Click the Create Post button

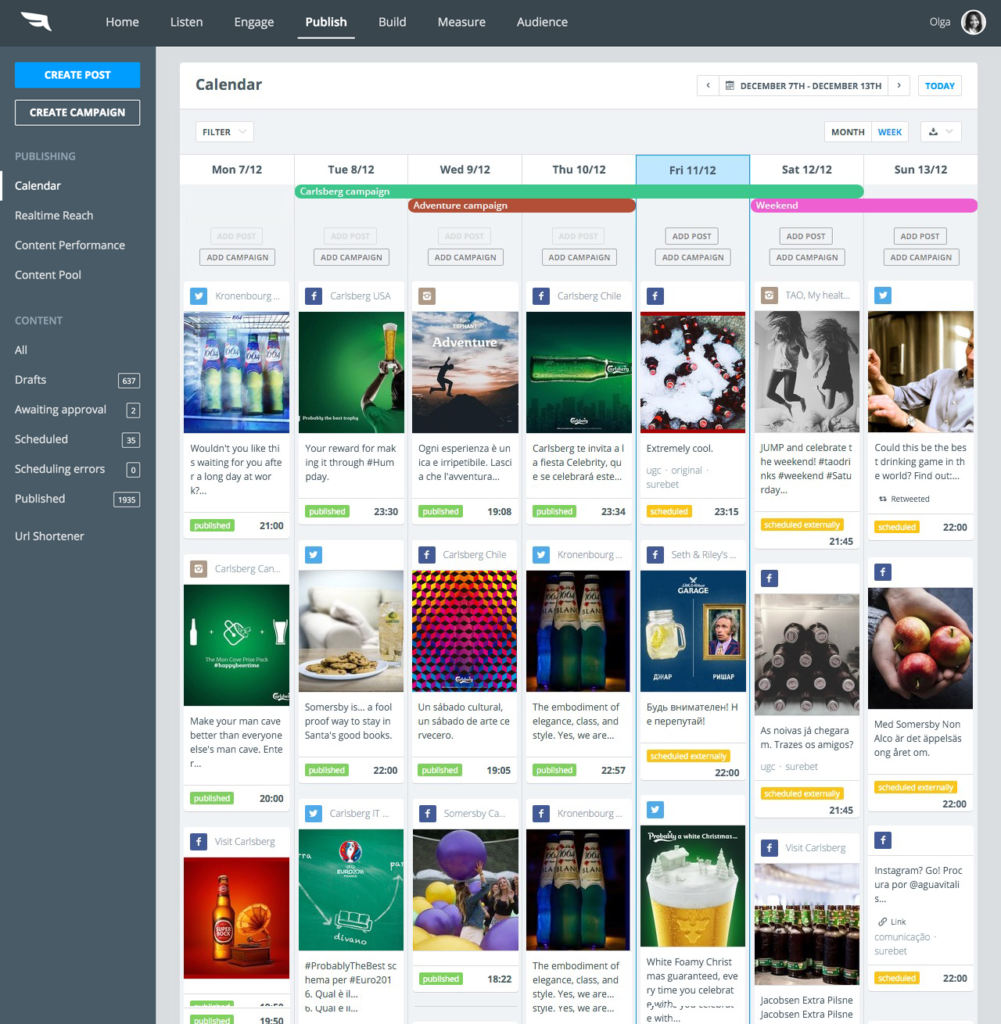pos(77,74)
